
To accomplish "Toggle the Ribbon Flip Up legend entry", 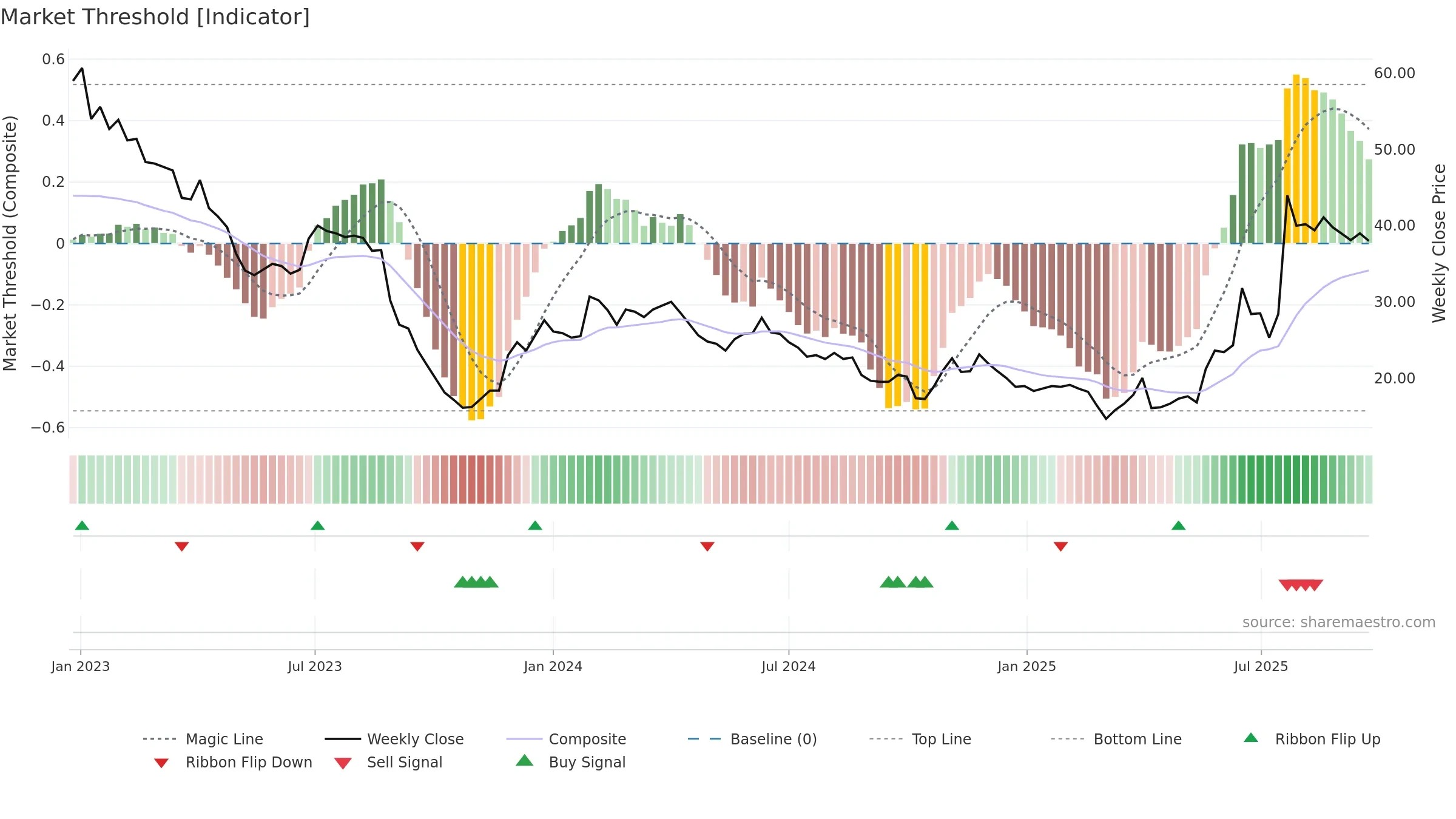I will [1312, 739].
